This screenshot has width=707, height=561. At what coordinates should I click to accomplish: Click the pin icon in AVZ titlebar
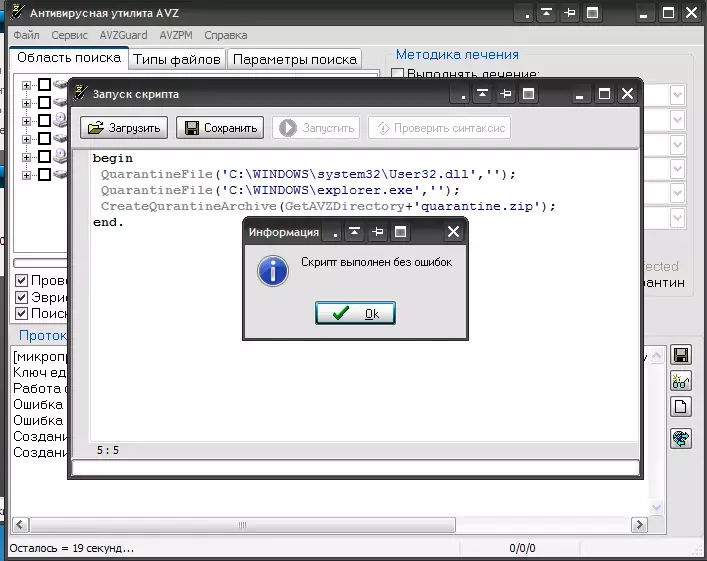click(569, 13)
